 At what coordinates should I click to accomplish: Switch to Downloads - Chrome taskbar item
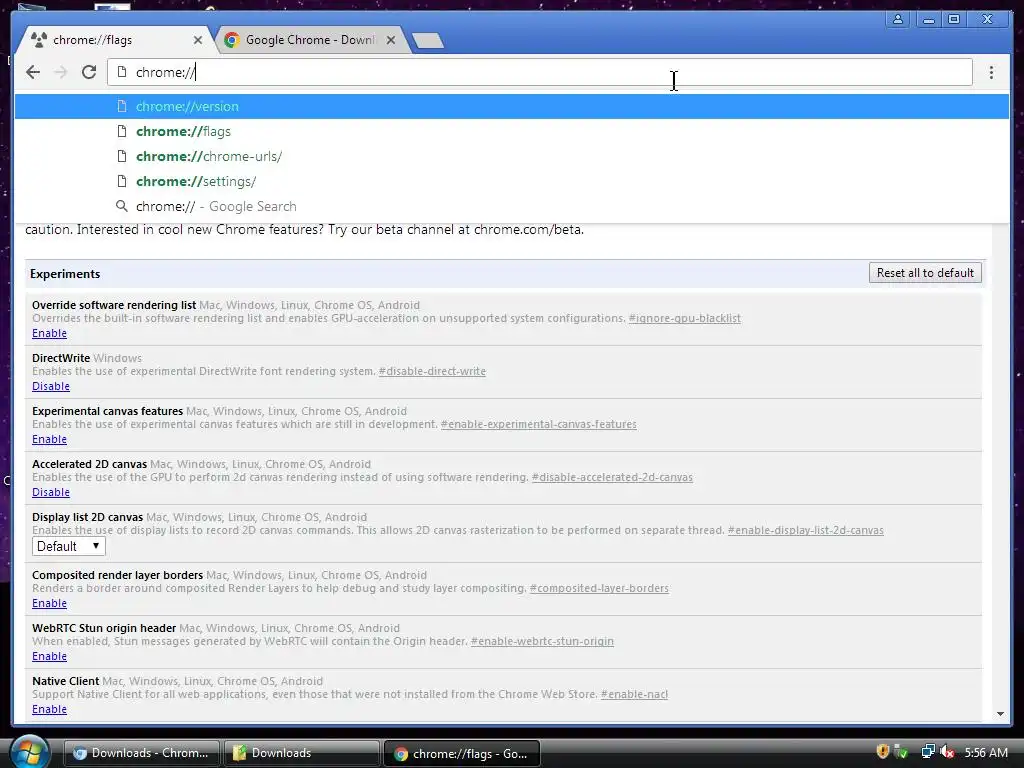[x=142, y=753]
